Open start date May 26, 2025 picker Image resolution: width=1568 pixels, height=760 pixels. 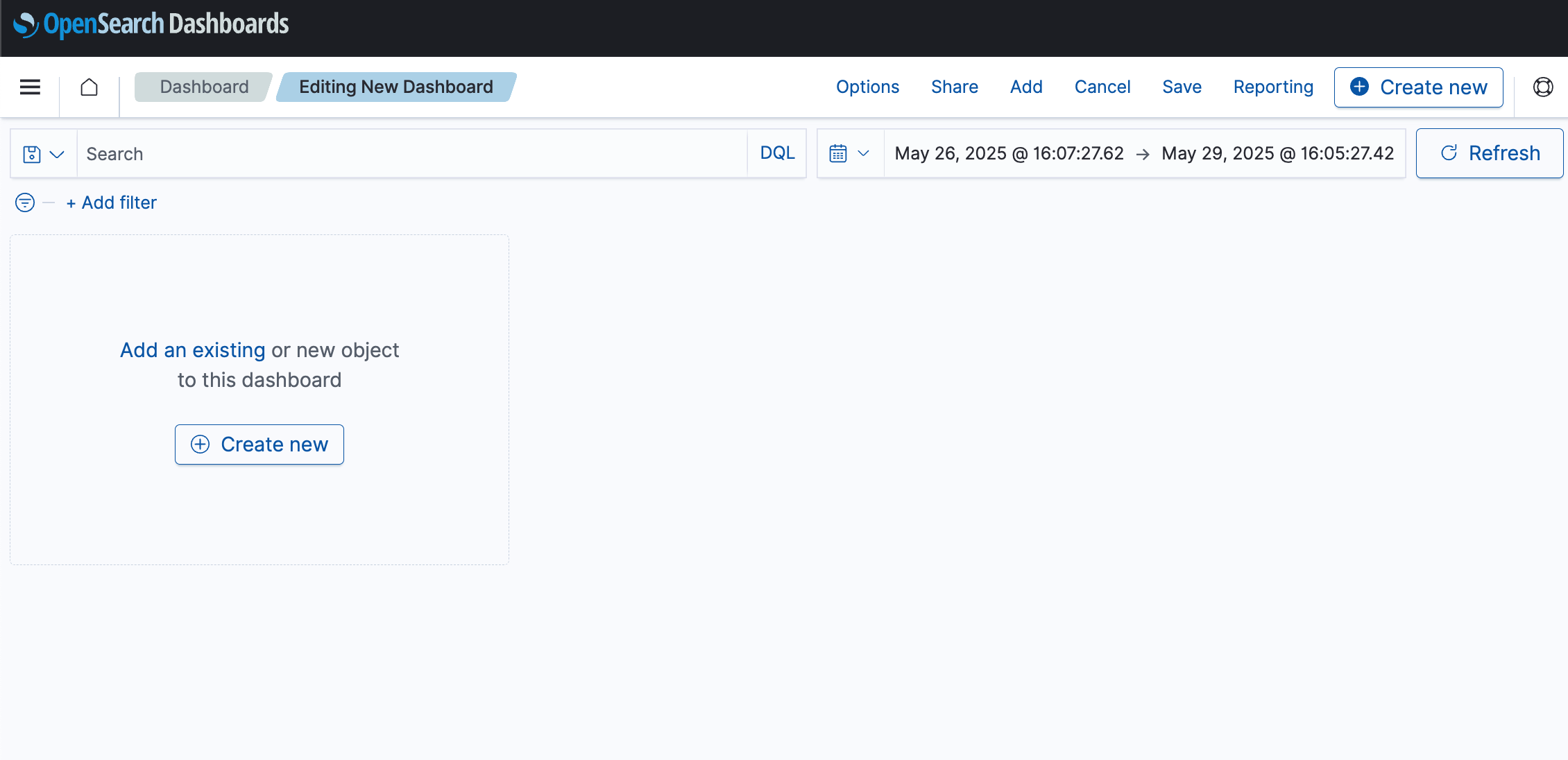pyautogui.click(x=1009, y=153)
